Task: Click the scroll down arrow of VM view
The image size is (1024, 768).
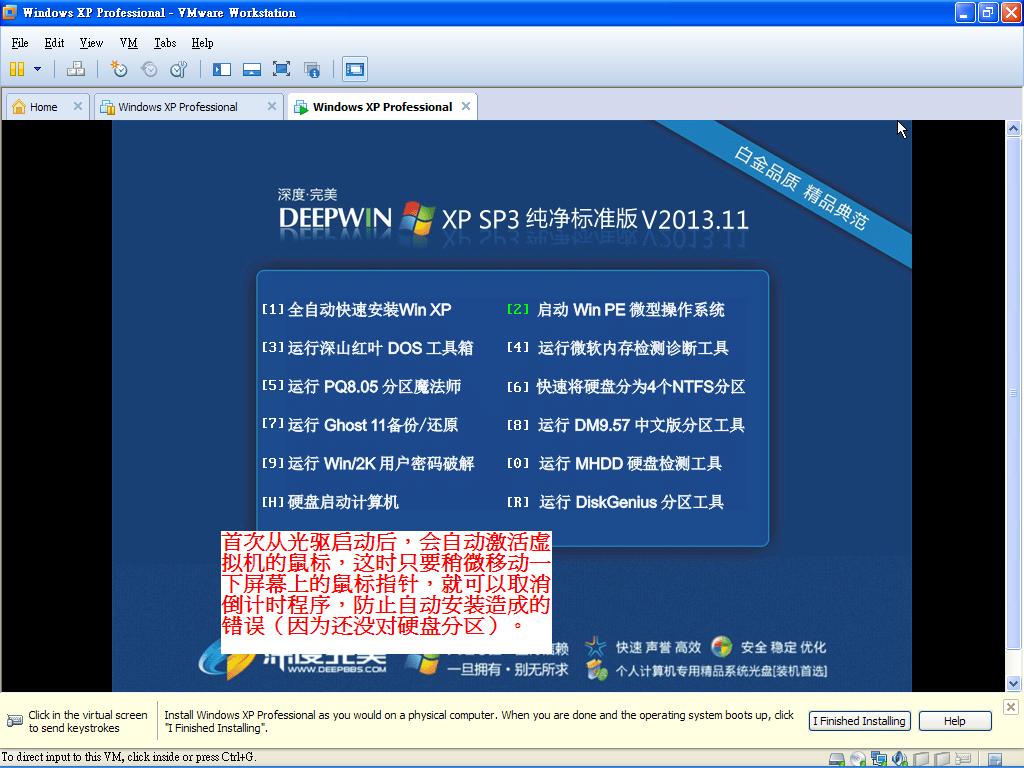Action: pos(1014,684)
